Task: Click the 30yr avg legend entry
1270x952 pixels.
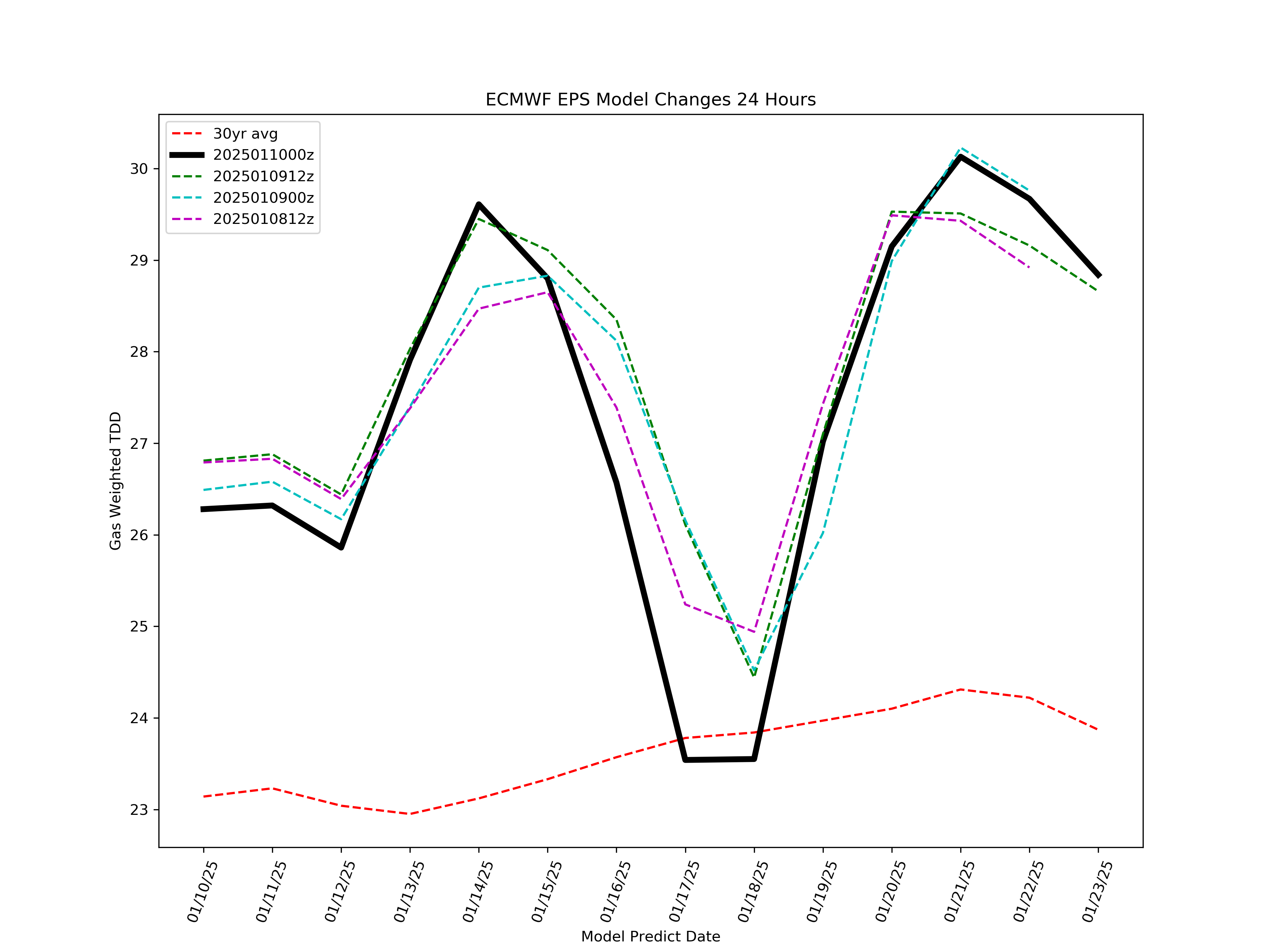Action: coord(245,134)
